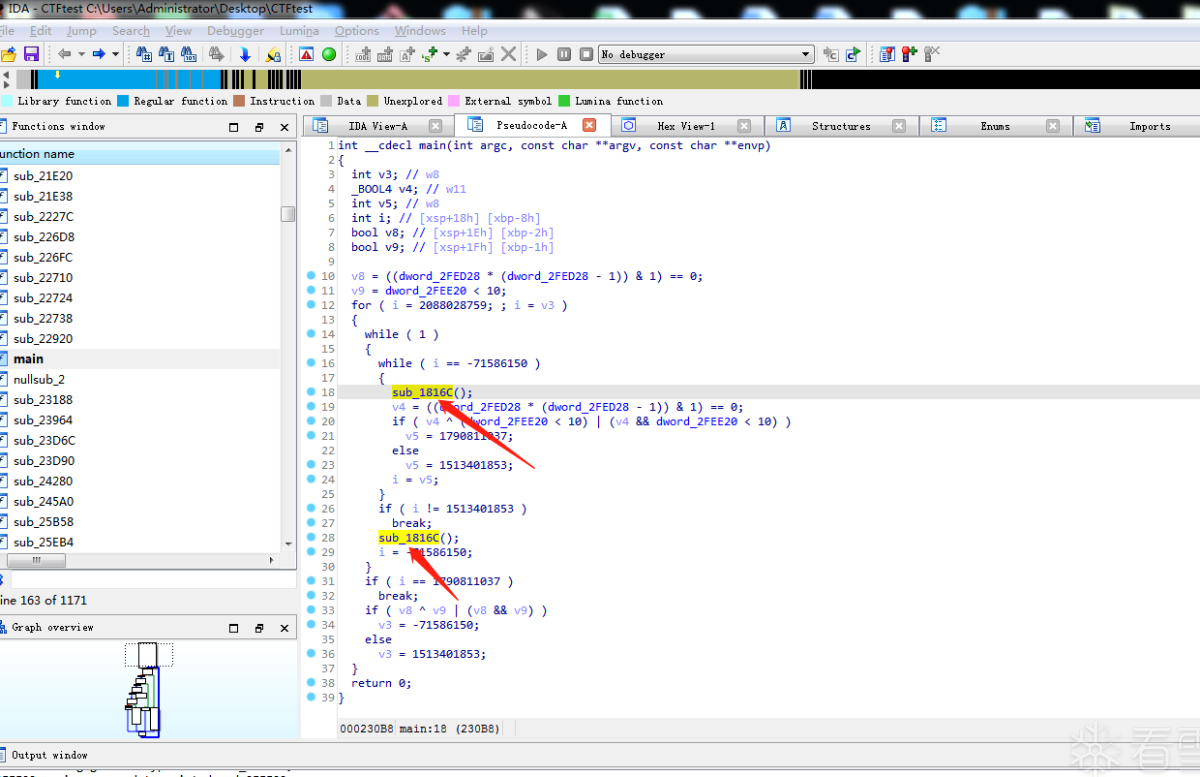Open the Lumina menu
The width and height of the screenshot is (1200, 777).
pos(300,30)
